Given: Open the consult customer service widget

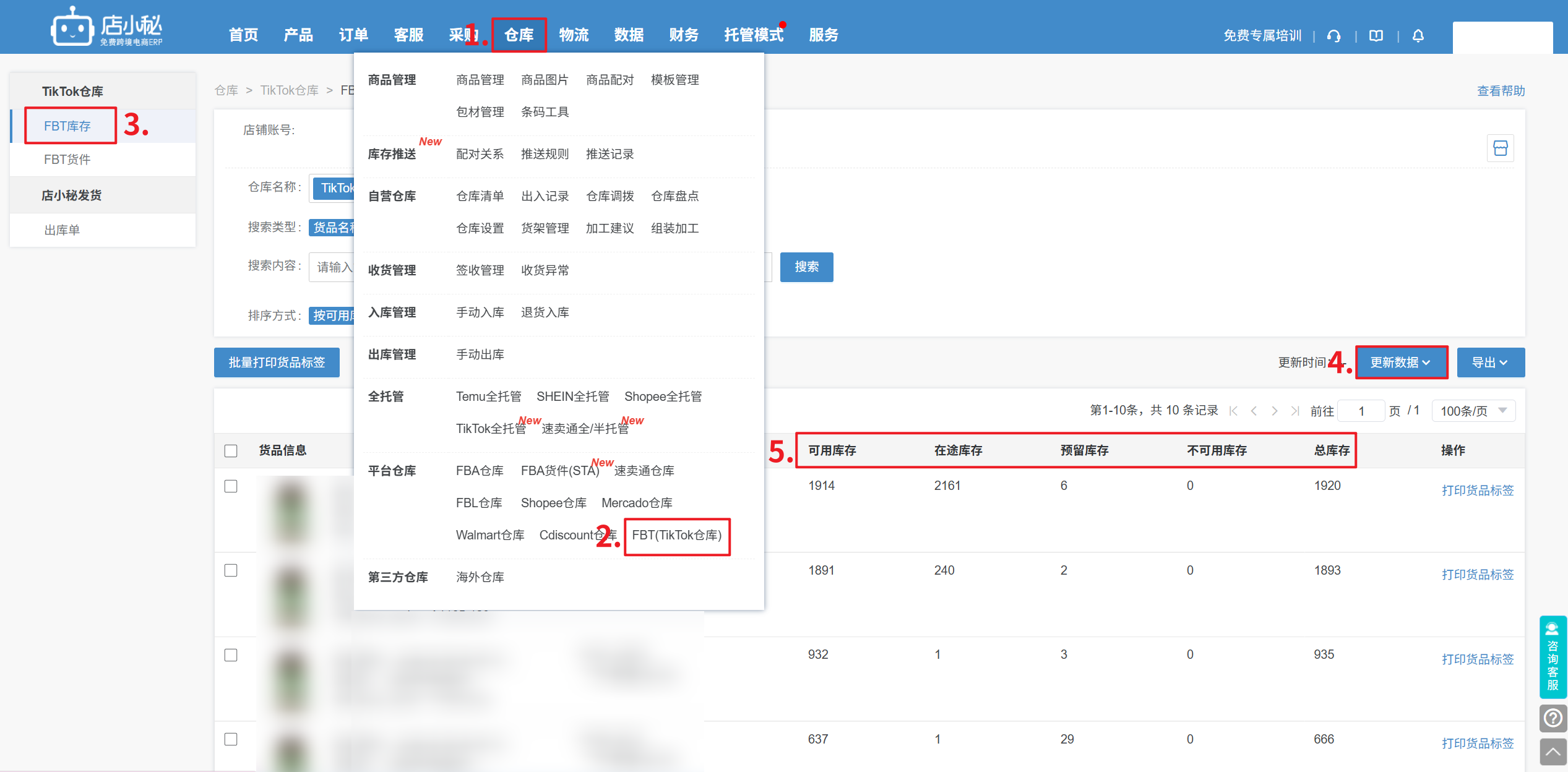Looking at the screenshot, I should 1553,657.
